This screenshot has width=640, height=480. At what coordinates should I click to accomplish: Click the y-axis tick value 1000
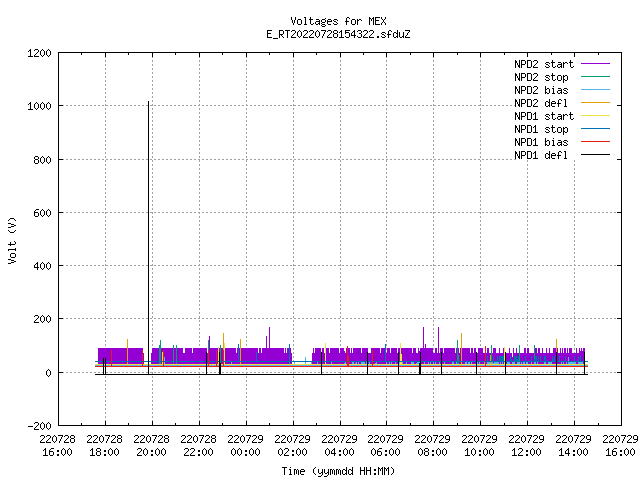pyautogui.click(x=39, y=106)
